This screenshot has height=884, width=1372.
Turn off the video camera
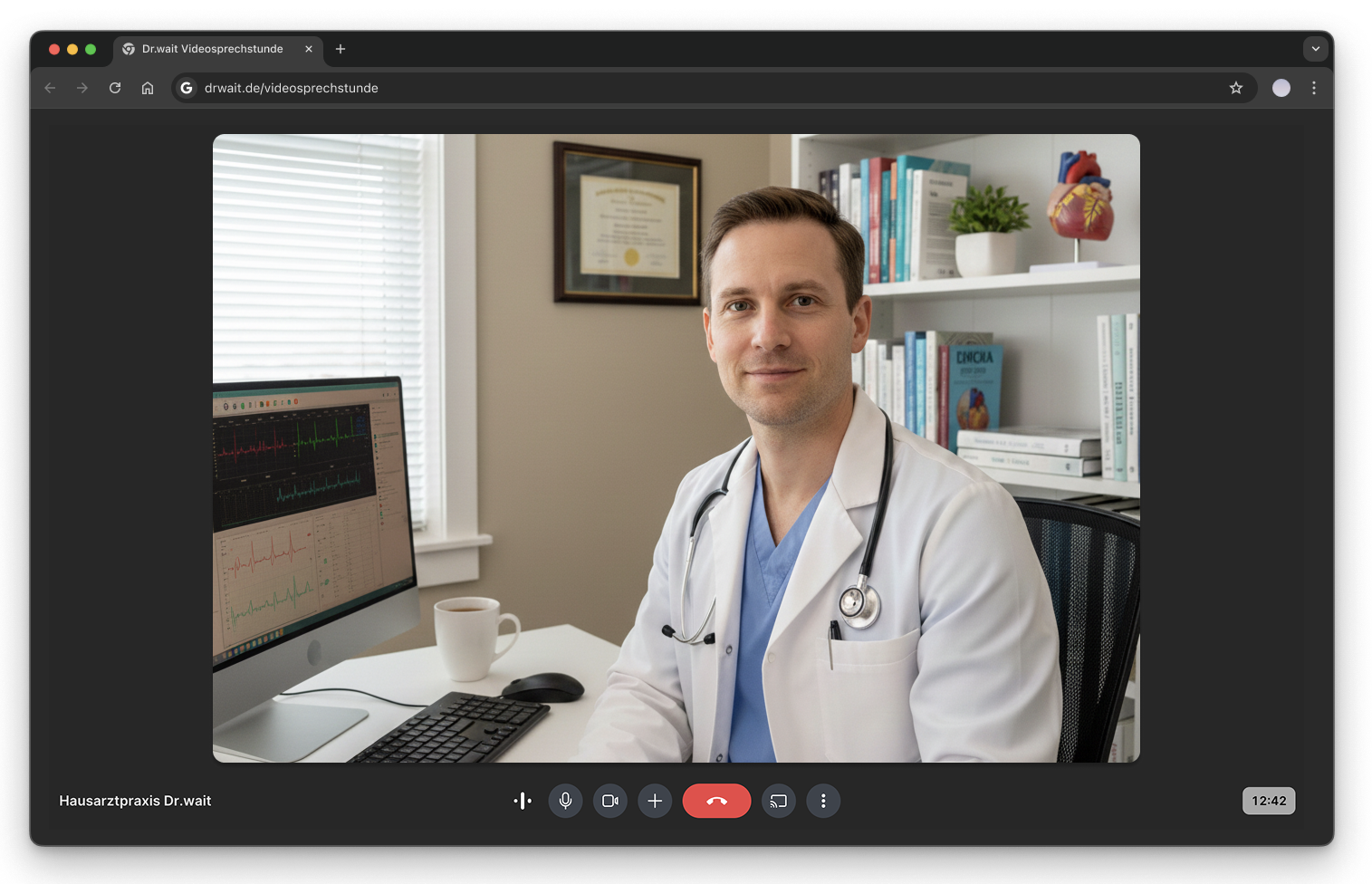coord(610,801)
